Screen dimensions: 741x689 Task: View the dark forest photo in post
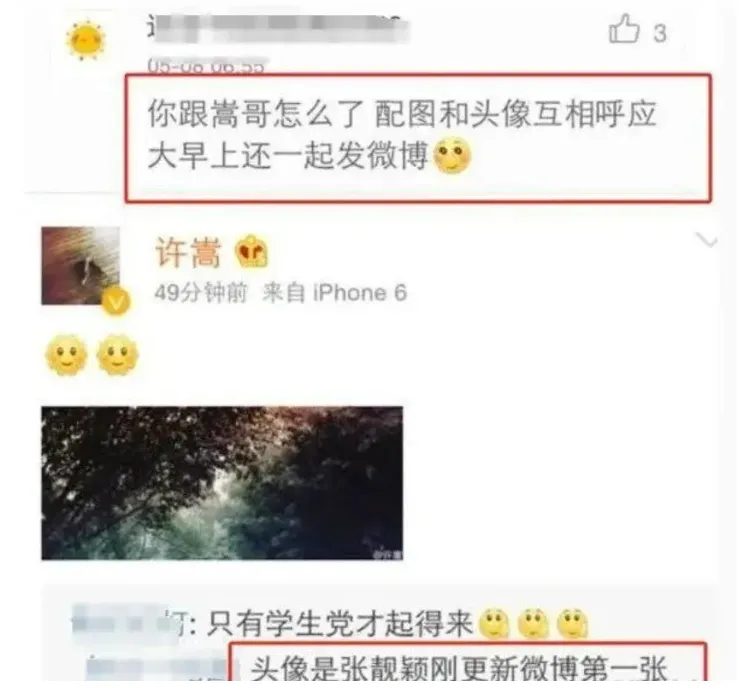(222, 483)
